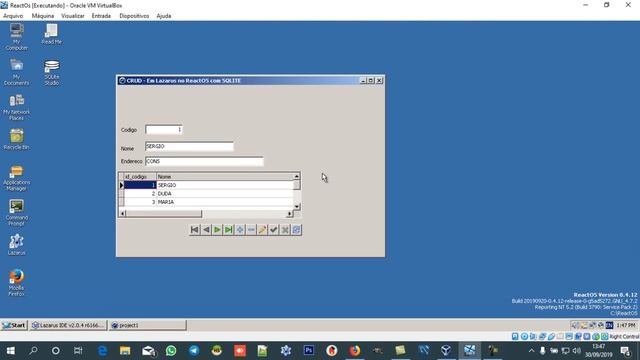Go to first record in navigator

pos(195,230)
